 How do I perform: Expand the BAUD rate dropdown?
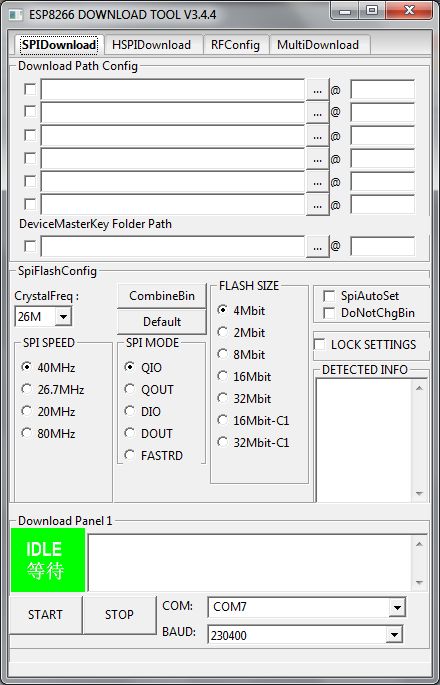[394, 635]
